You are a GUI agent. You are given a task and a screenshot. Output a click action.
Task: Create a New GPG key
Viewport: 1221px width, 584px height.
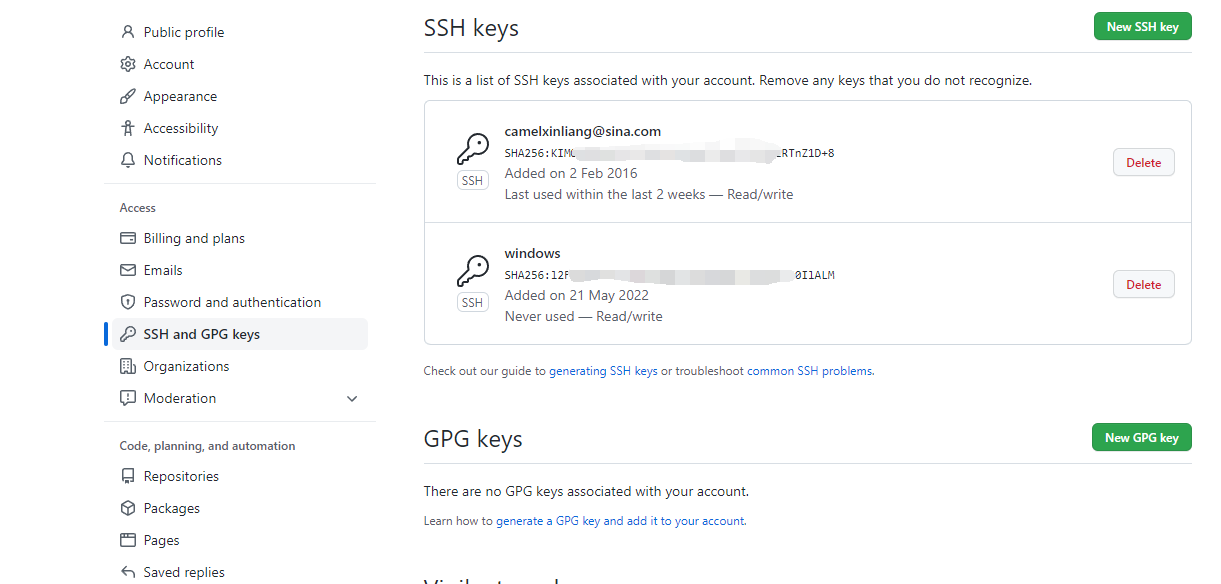click(1141, 437)
